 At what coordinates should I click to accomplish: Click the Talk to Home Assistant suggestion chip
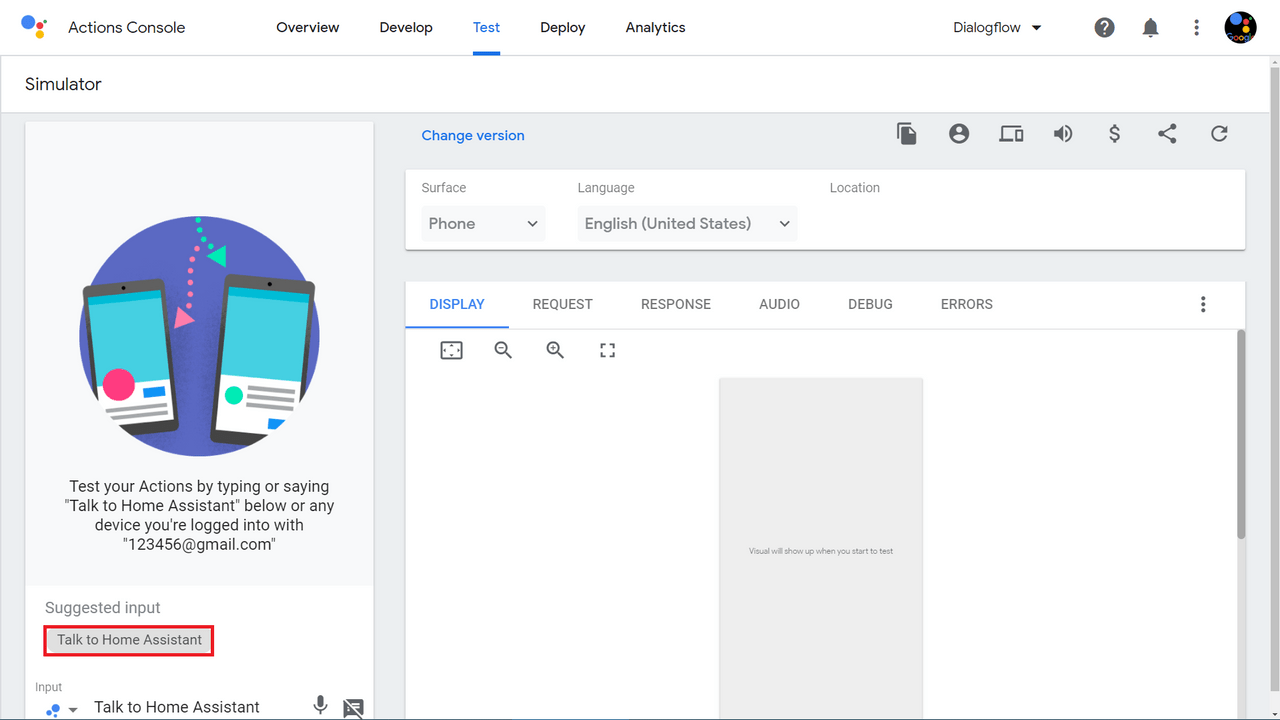pos(129,640)
